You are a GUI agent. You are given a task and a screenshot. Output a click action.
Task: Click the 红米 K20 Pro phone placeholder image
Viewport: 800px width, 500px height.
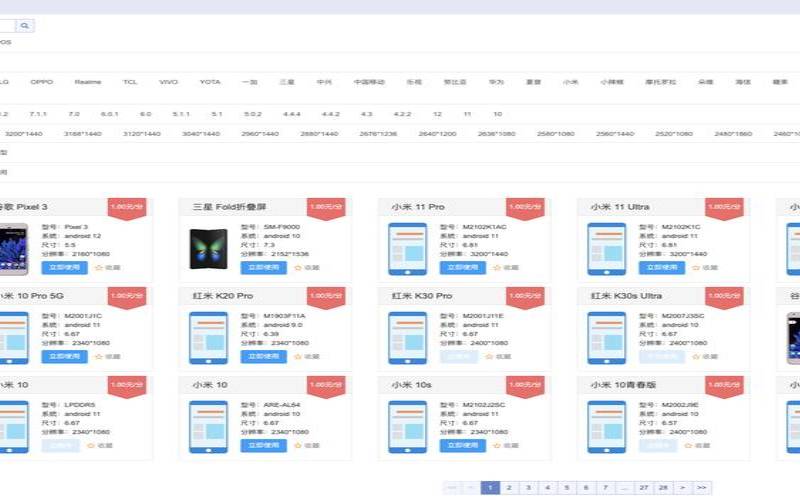208,338
